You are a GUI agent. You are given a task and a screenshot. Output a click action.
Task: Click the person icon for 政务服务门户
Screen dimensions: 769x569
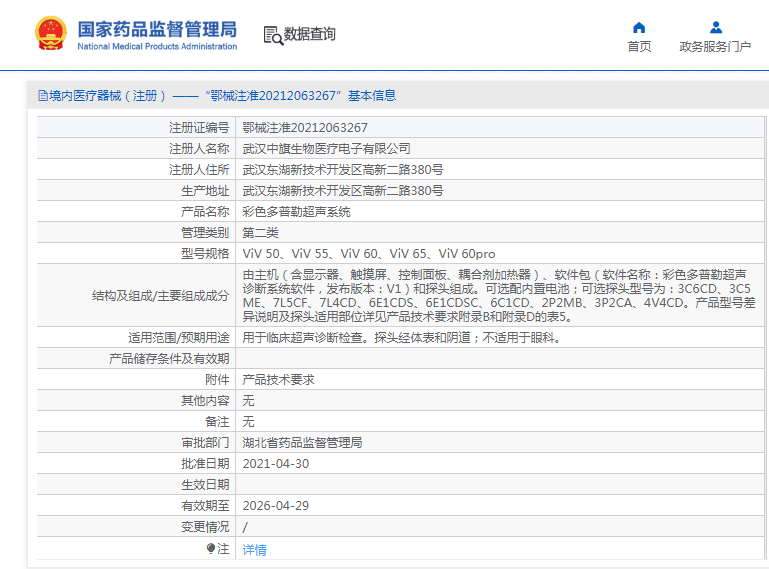(x=715, y=27)
